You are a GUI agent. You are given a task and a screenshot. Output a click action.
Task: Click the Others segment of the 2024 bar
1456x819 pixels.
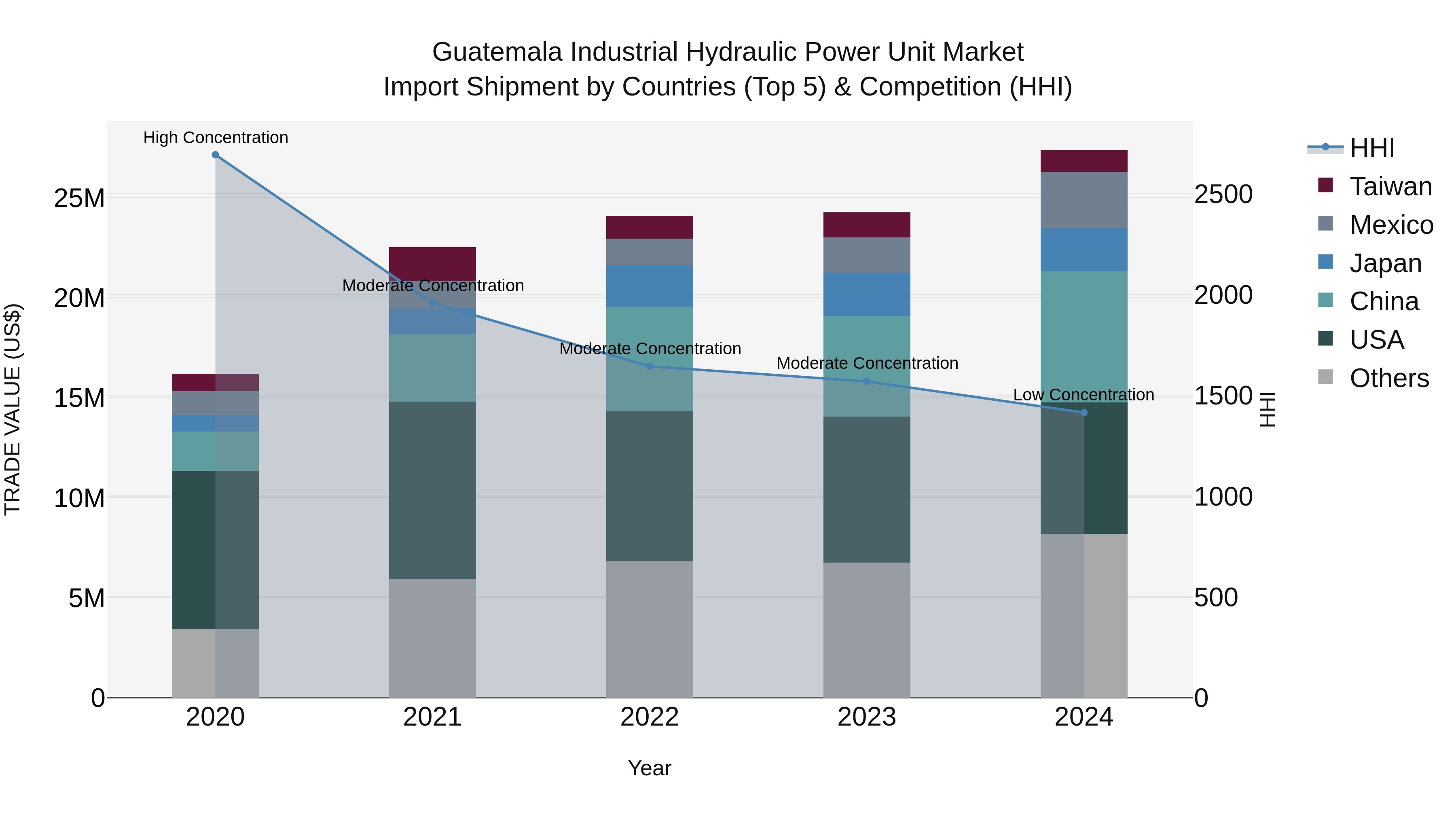point(1084,616)
